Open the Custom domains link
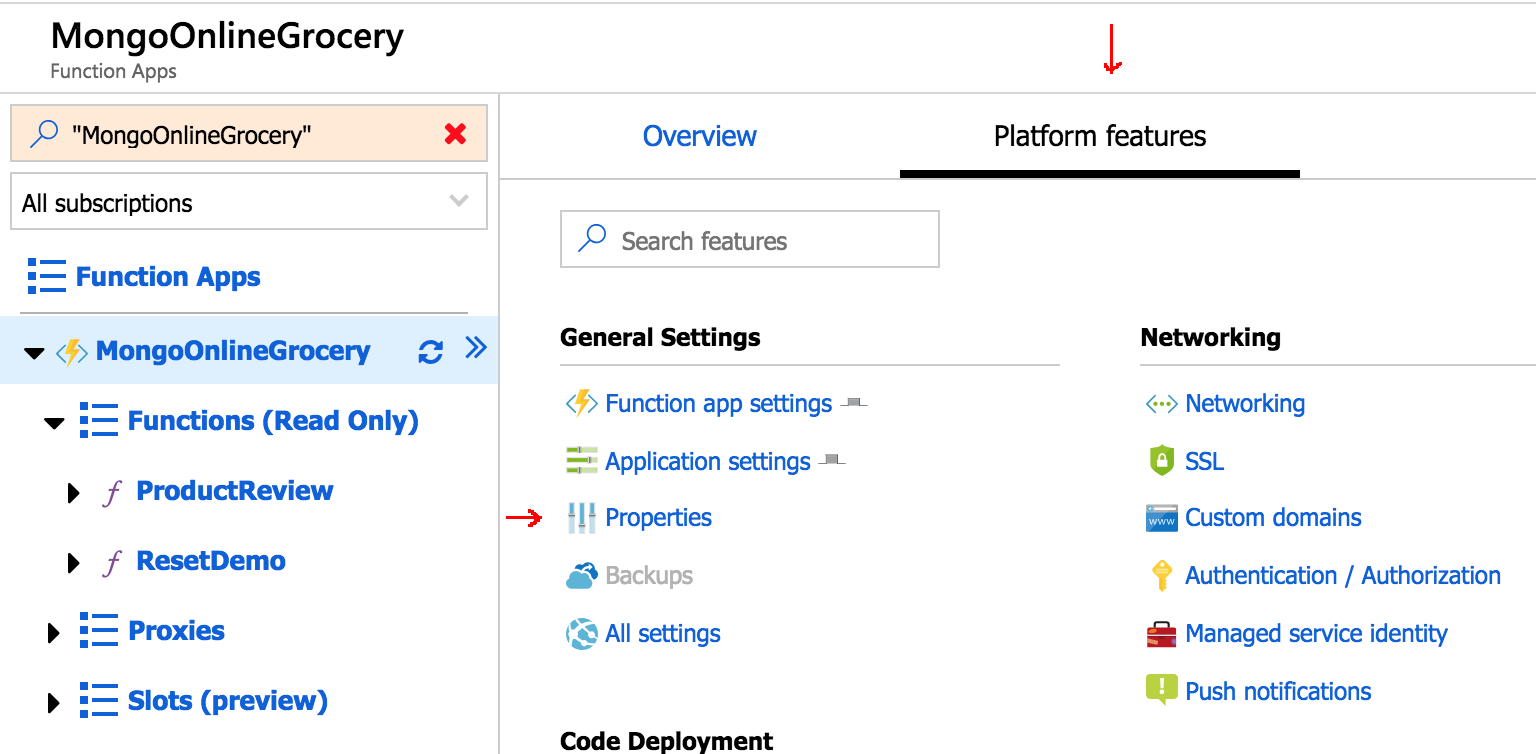The height and width of the screenshot is (754, 1536). pyautogui.click(x=1272, y=518)
